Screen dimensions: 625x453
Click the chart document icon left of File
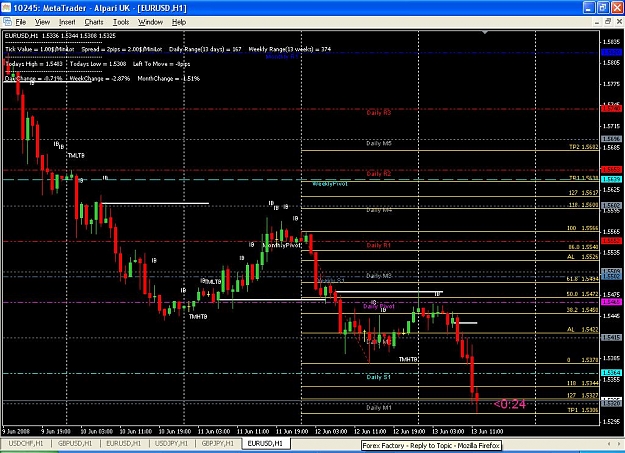coord(7,22)
